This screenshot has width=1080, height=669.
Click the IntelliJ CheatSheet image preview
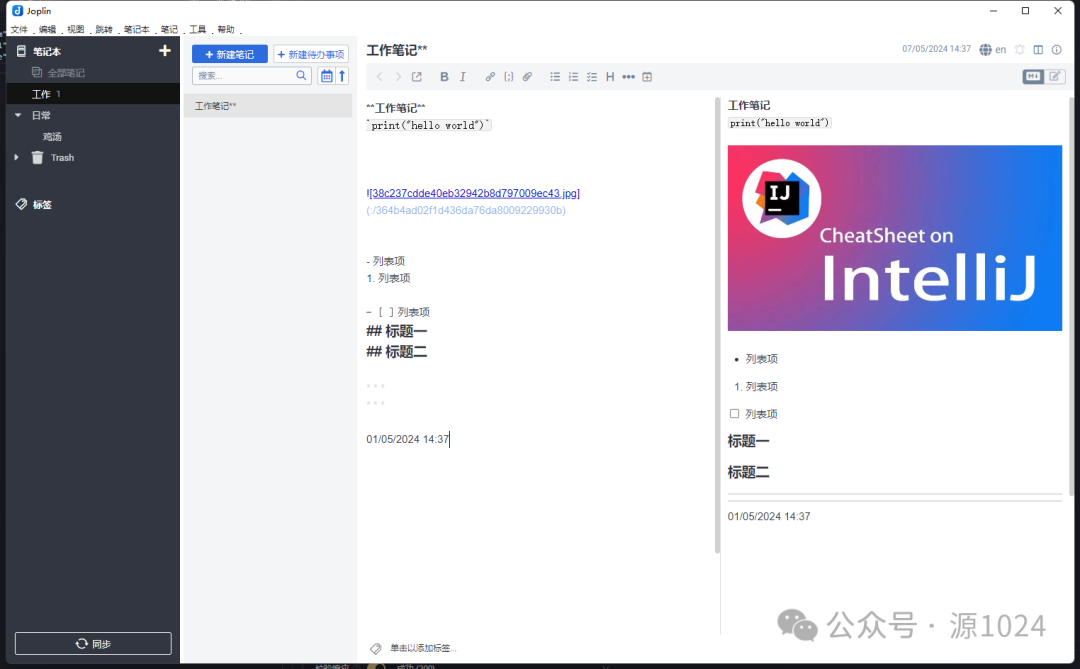coord(895,238)
